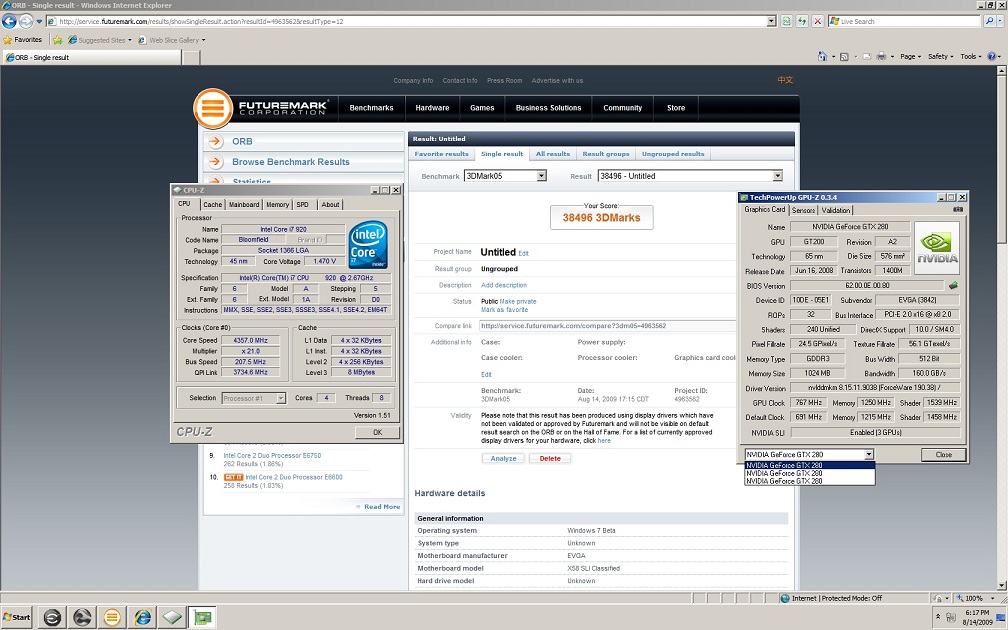Click the Make private link
The height and width of the screenshot is (630, 1008).
pyautogui.click(x=518, y=302)
